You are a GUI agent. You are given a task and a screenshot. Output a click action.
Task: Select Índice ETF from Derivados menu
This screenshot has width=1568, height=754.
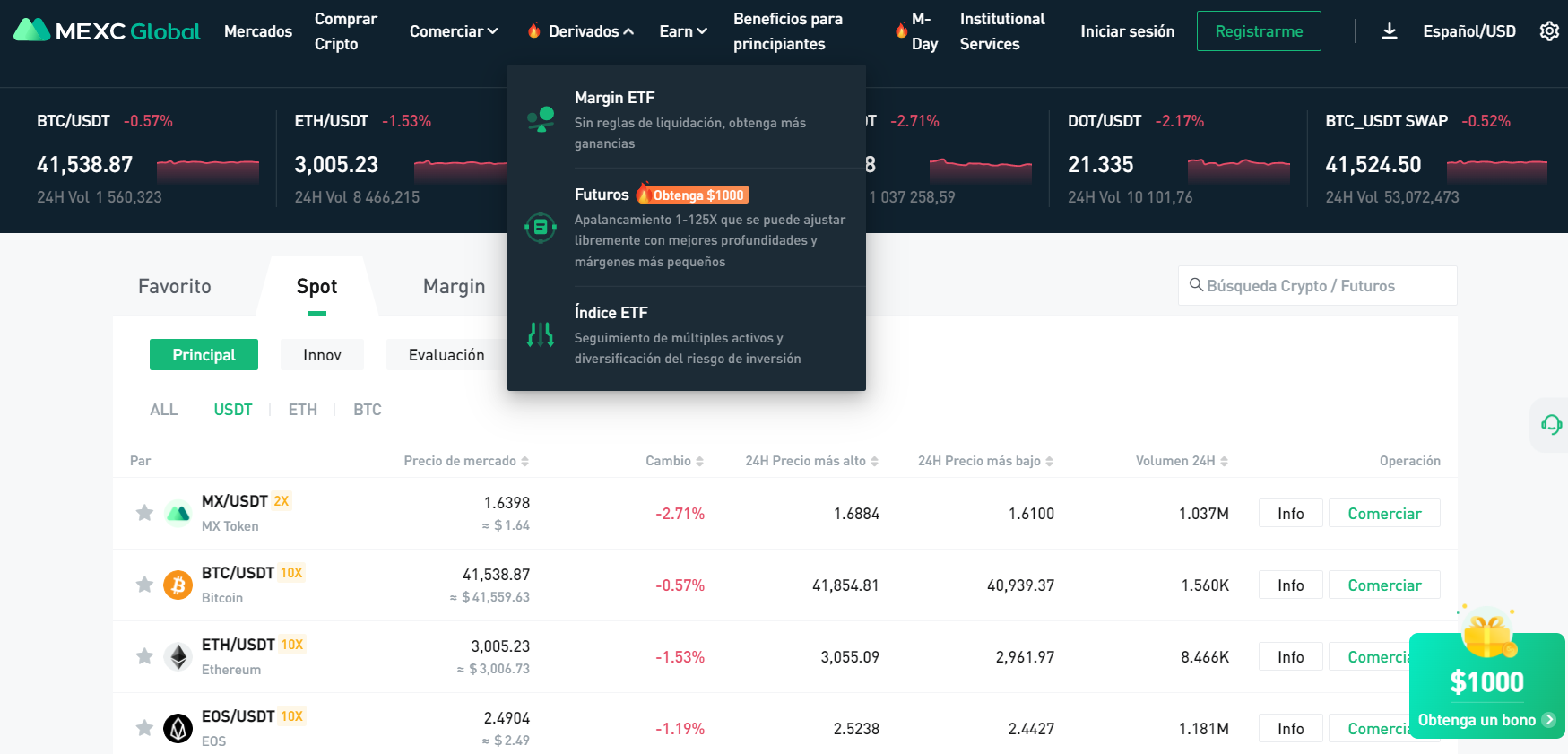(687, 334)
